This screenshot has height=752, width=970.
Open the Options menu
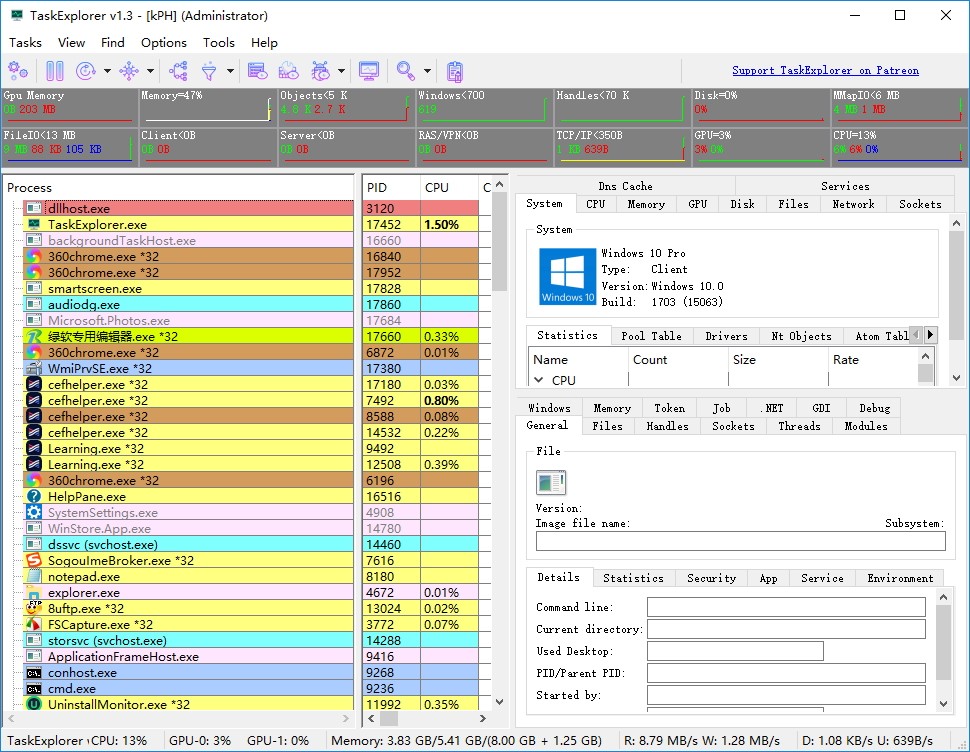pos(163,42)
